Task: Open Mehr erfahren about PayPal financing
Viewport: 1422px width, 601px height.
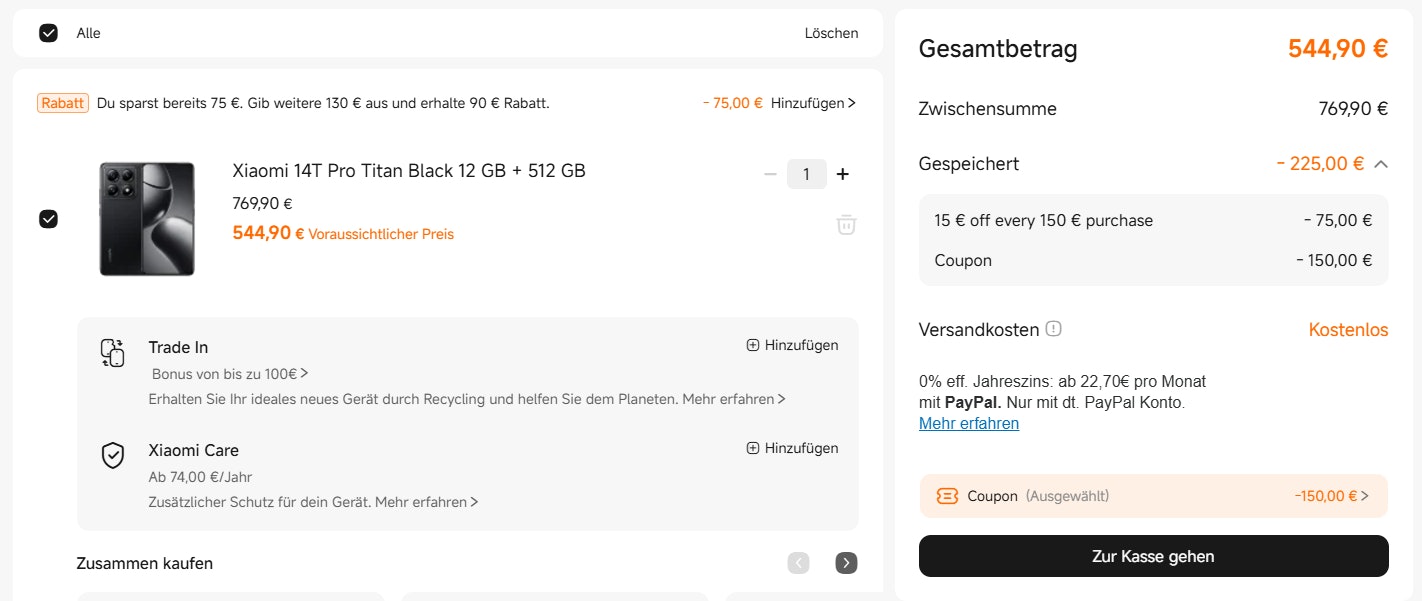Action: (969, 423)
